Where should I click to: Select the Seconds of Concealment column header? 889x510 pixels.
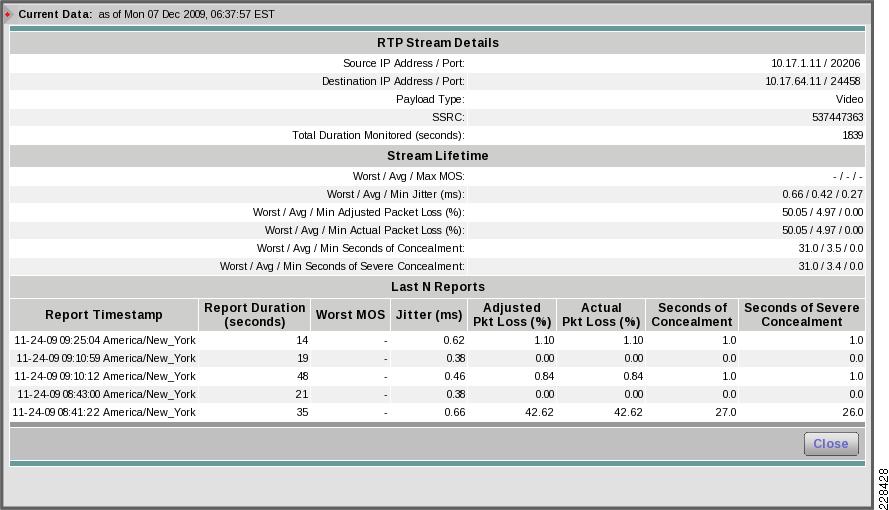tap(692, 315)
